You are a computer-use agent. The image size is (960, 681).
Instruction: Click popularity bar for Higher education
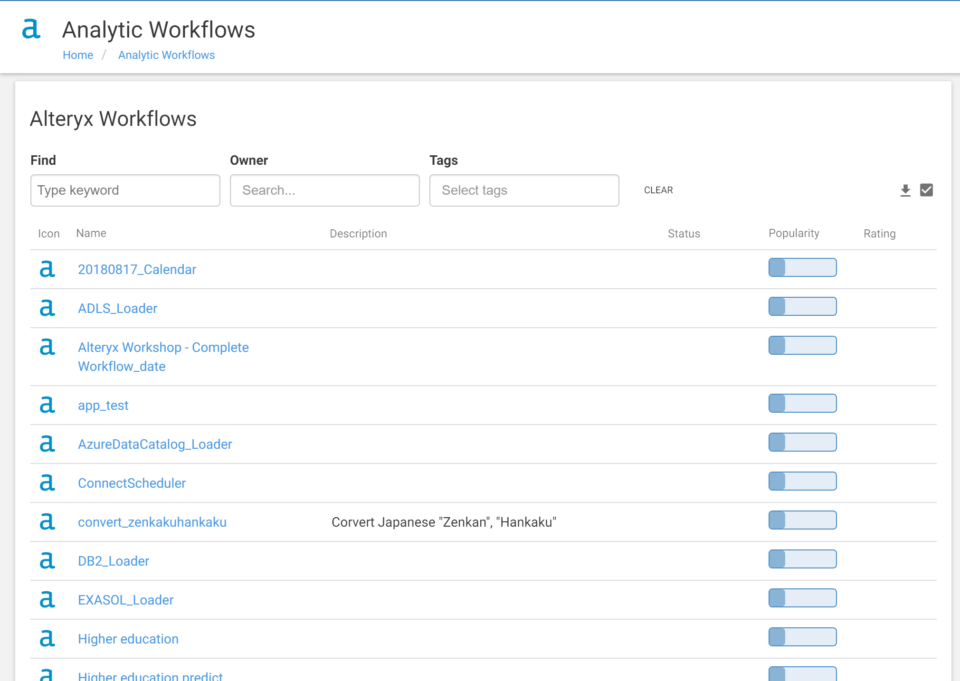point(803,637)
